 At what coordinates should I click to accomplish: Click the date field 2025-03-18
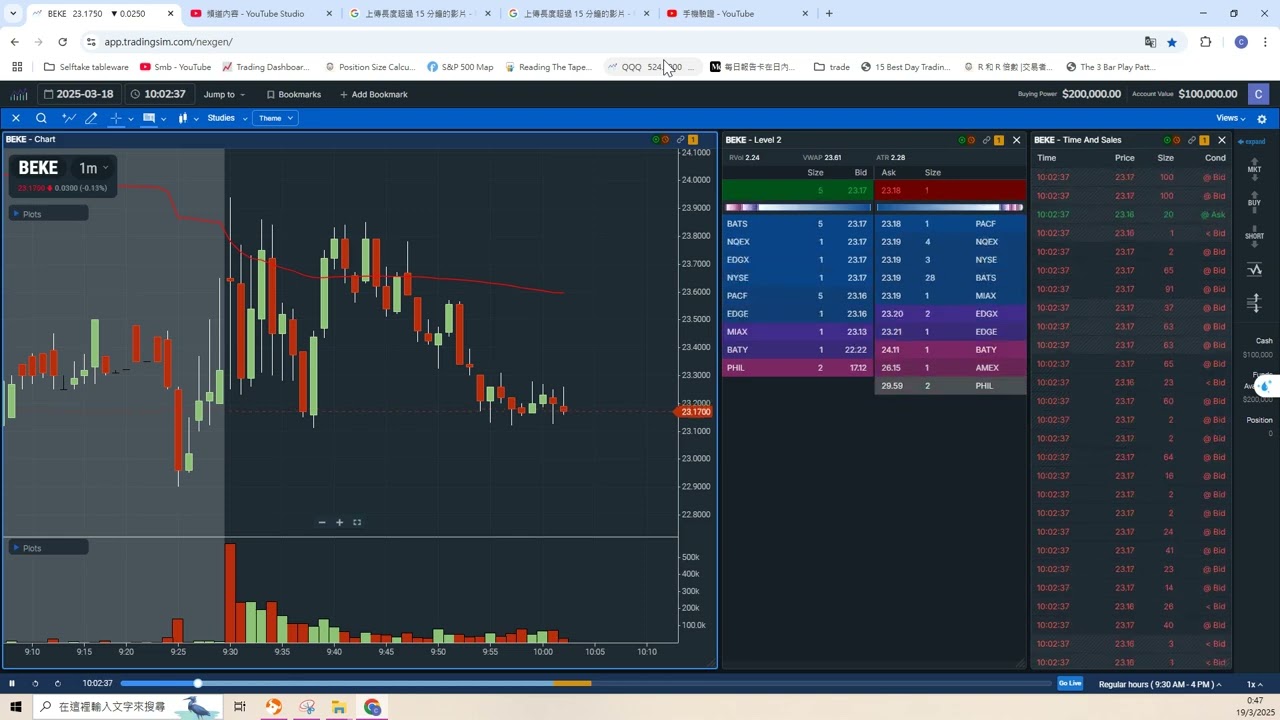tap(80, 94)
